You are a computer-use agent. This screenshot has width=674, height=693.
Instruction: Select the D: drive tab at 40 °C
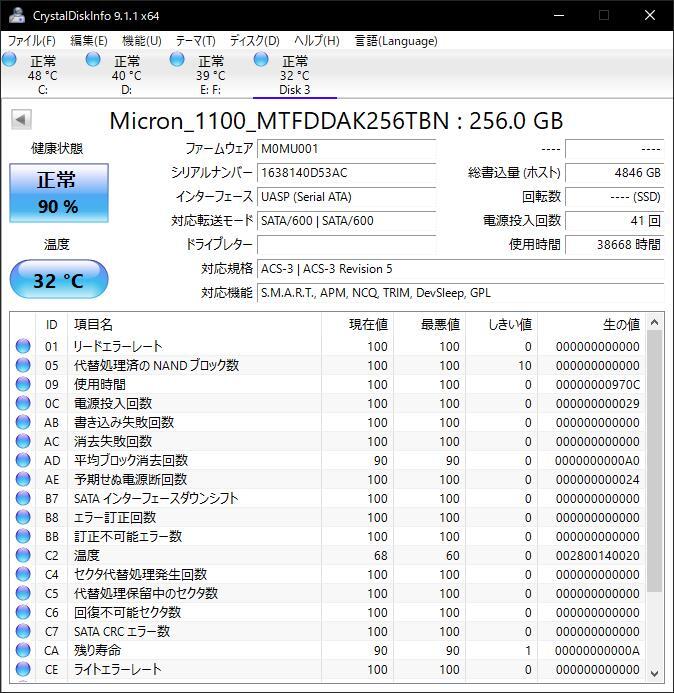coord(126,75)
